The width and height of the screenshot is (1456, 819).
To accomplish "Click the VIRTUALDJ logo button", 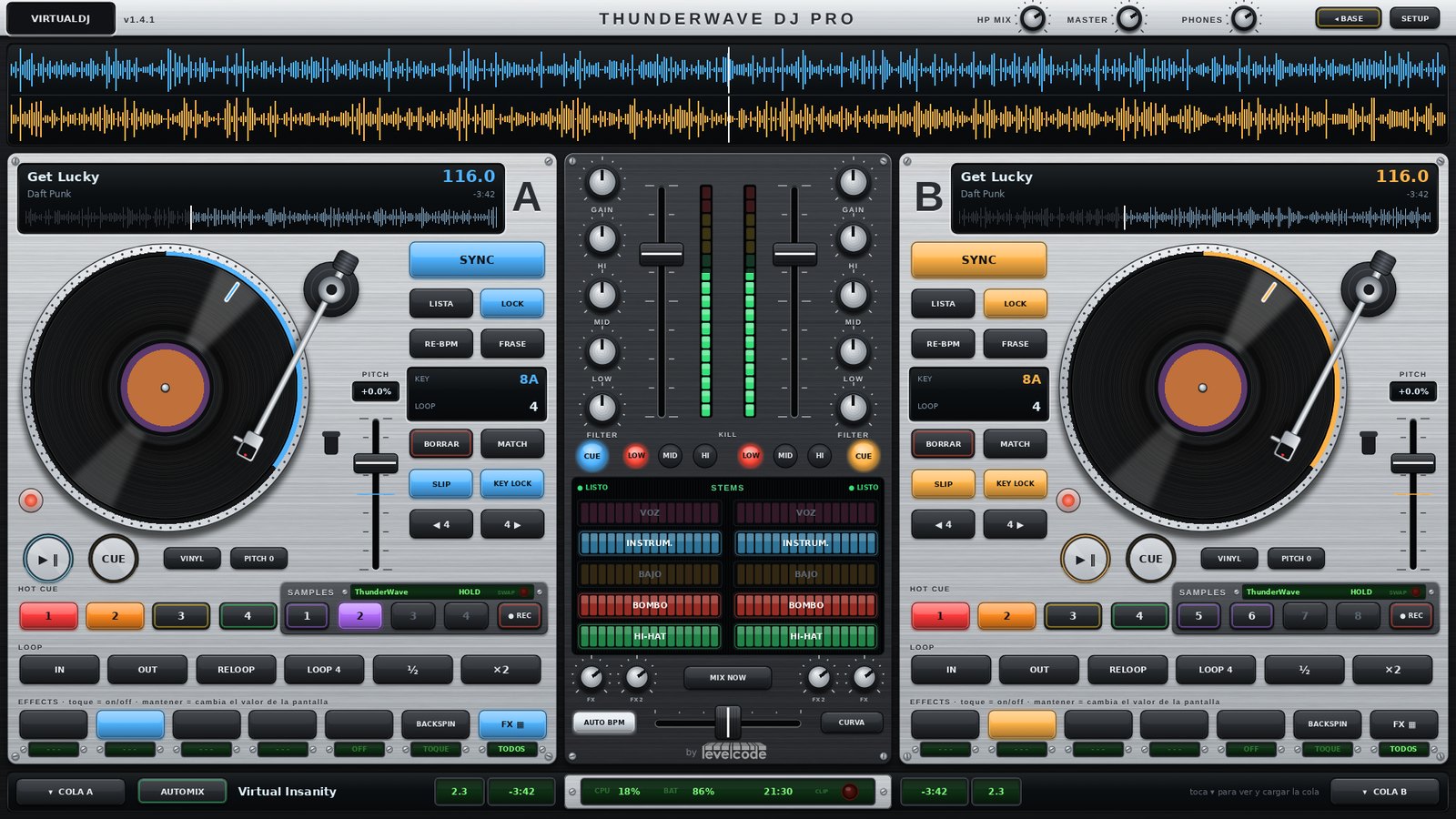I will [60, 18].
